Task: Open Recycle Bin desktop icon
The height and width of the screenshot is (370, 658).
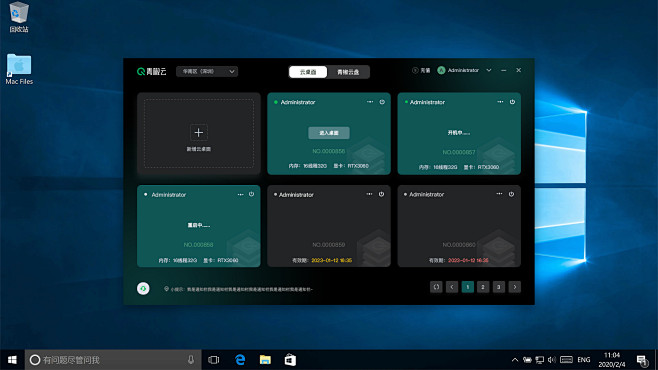Action: tap(18, 17)
